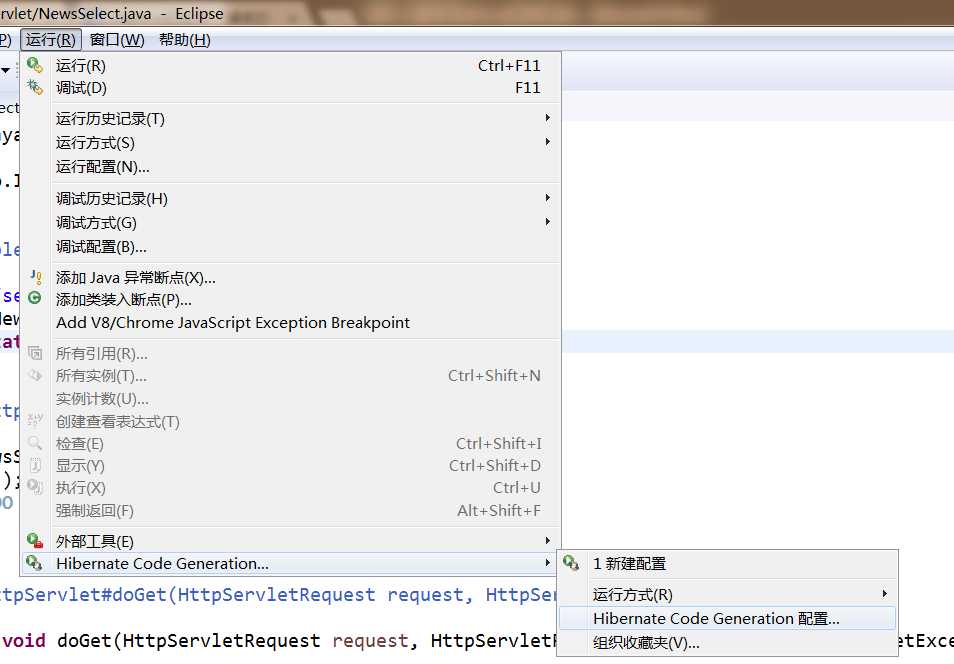
Task: Expand 调试历史记录(H) submenu arrow
Action: (548, 198)
